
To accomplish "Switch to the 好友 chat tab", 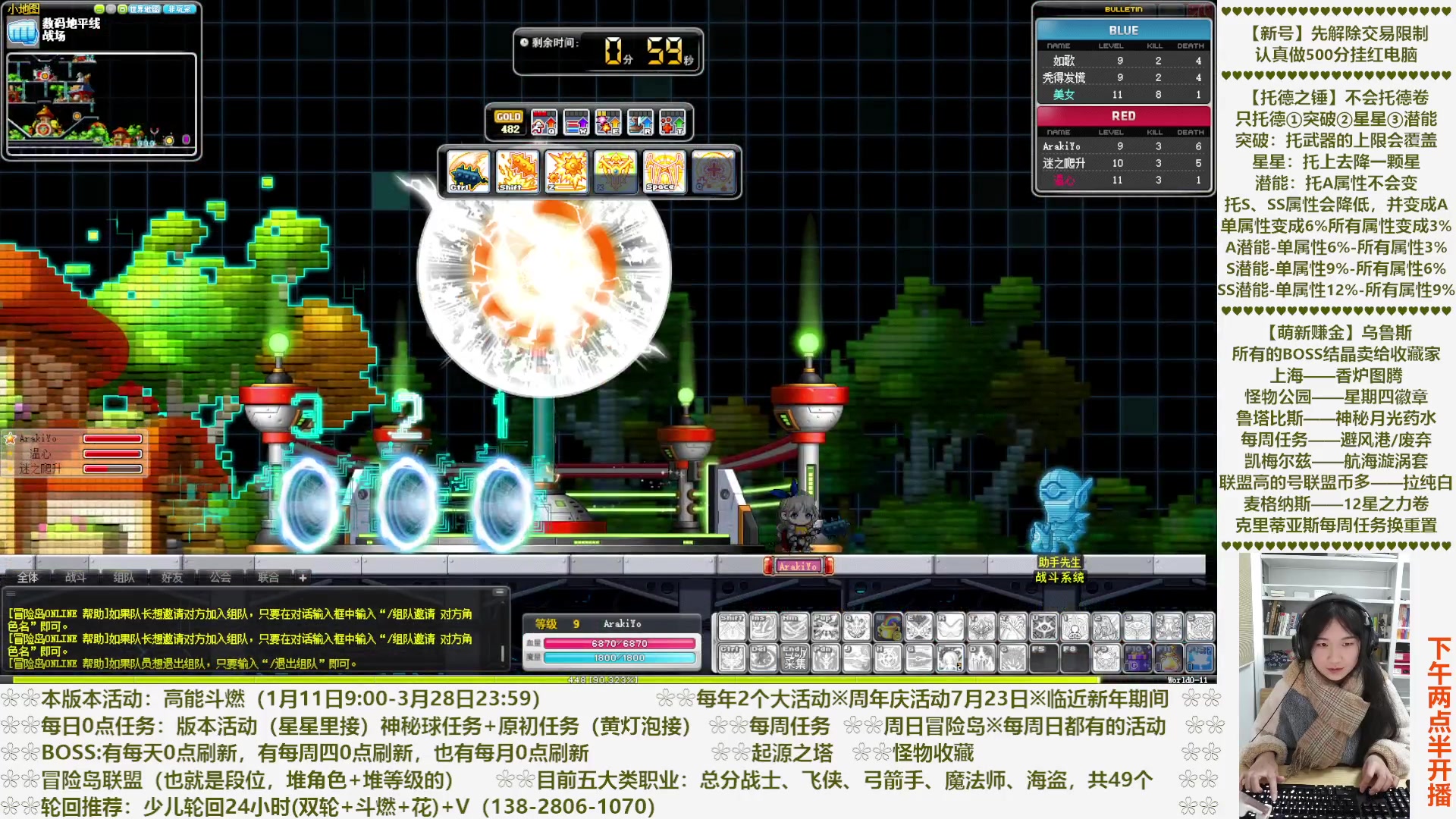I will click(x=172, y=578).
